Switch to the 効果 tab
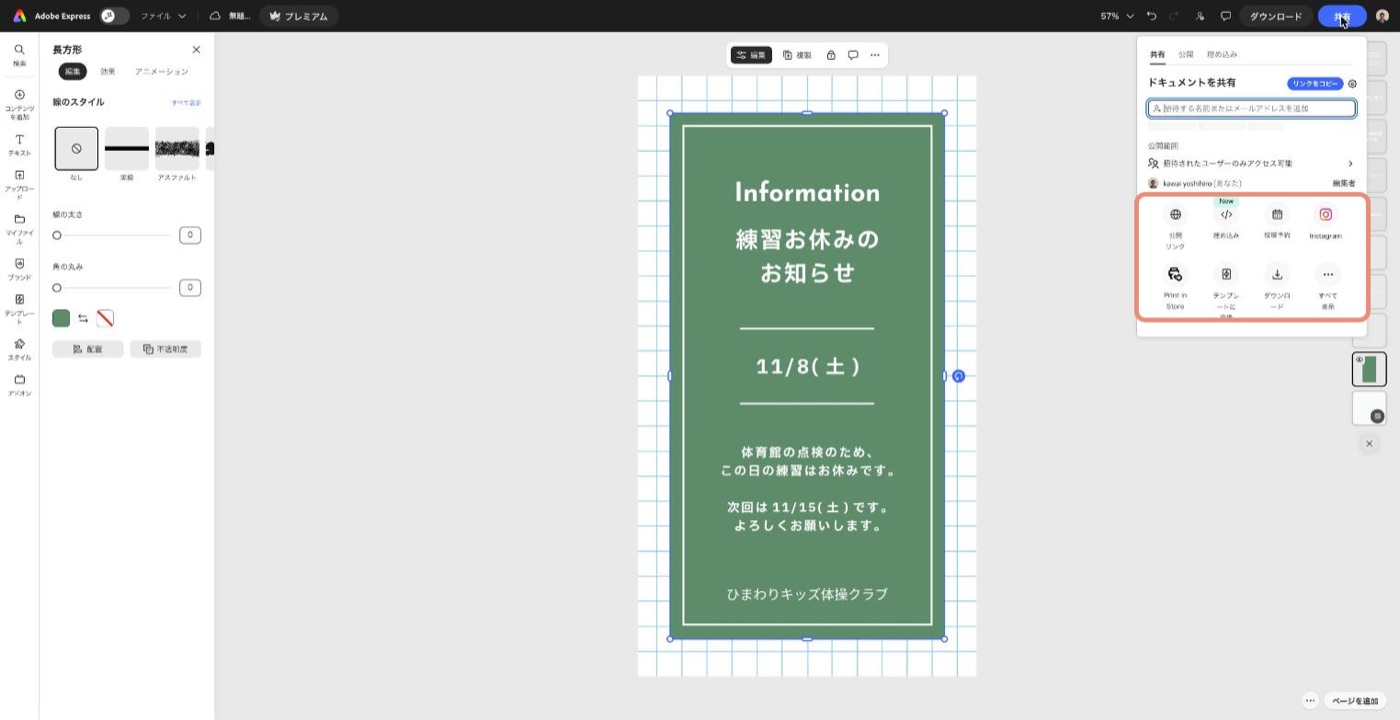The height and width of the screenshot is (720, 1400). (108, 72)
